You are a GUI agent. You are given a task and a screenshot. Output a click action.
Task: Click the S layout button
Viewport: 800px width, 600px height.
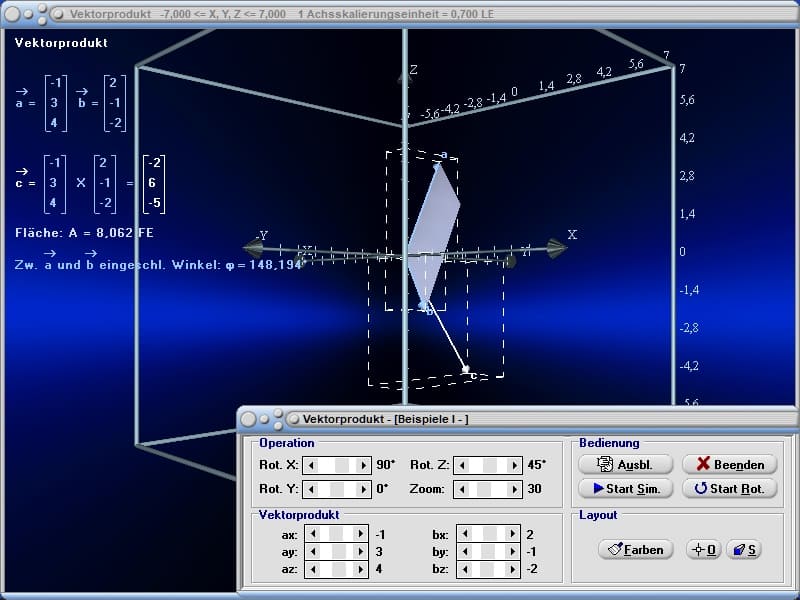[x=744, y=549]
